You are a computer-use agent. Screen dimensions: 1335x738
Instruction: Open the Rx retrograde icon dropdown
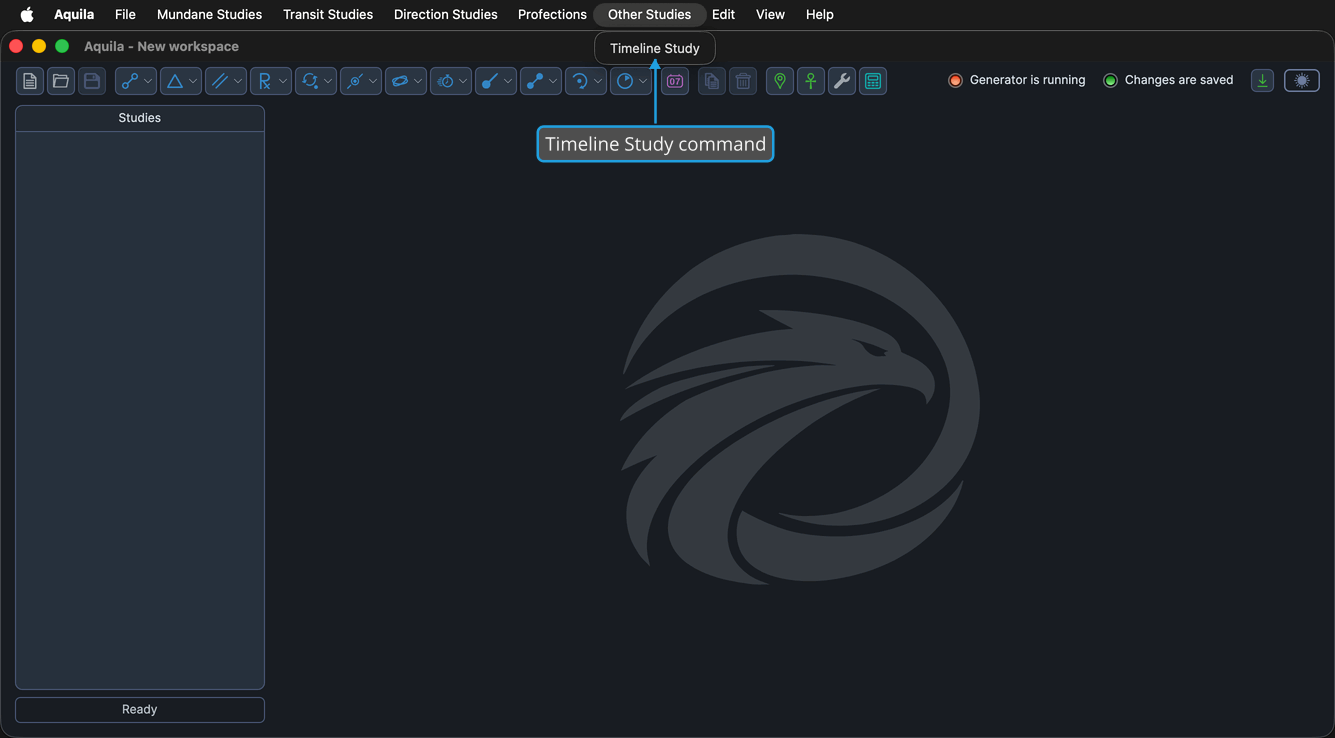coord(271,81)
